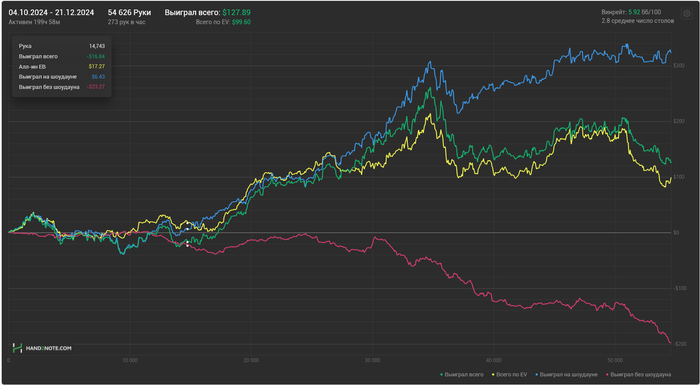Image resolution: width=700 pixels, height=385 pixels.
Task: Click tooltip 'Алл-ин EB' value $17.27
Action: (97, 67)
